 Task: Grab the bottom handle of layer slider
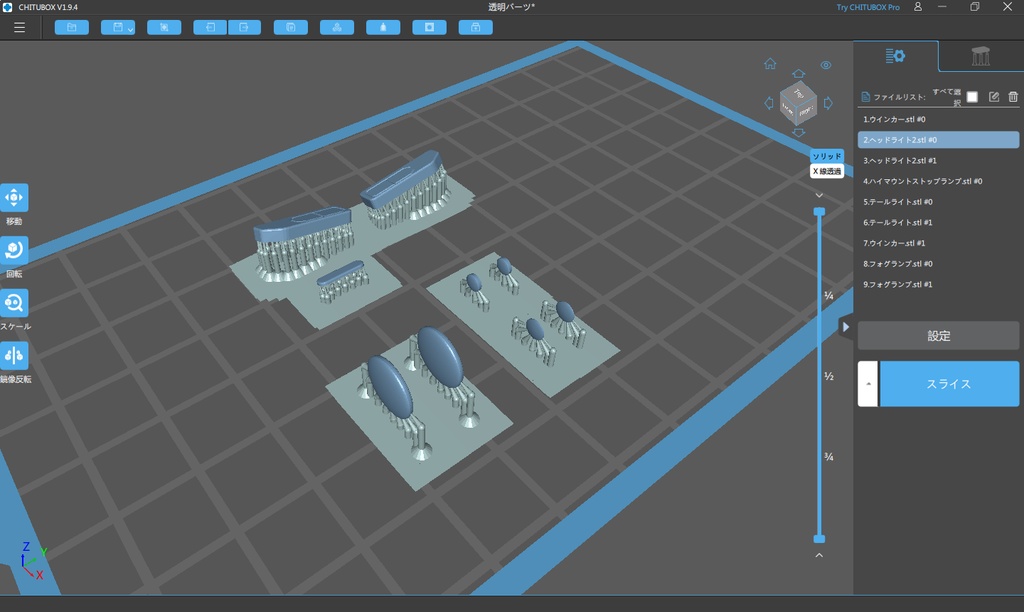point(819,539)
